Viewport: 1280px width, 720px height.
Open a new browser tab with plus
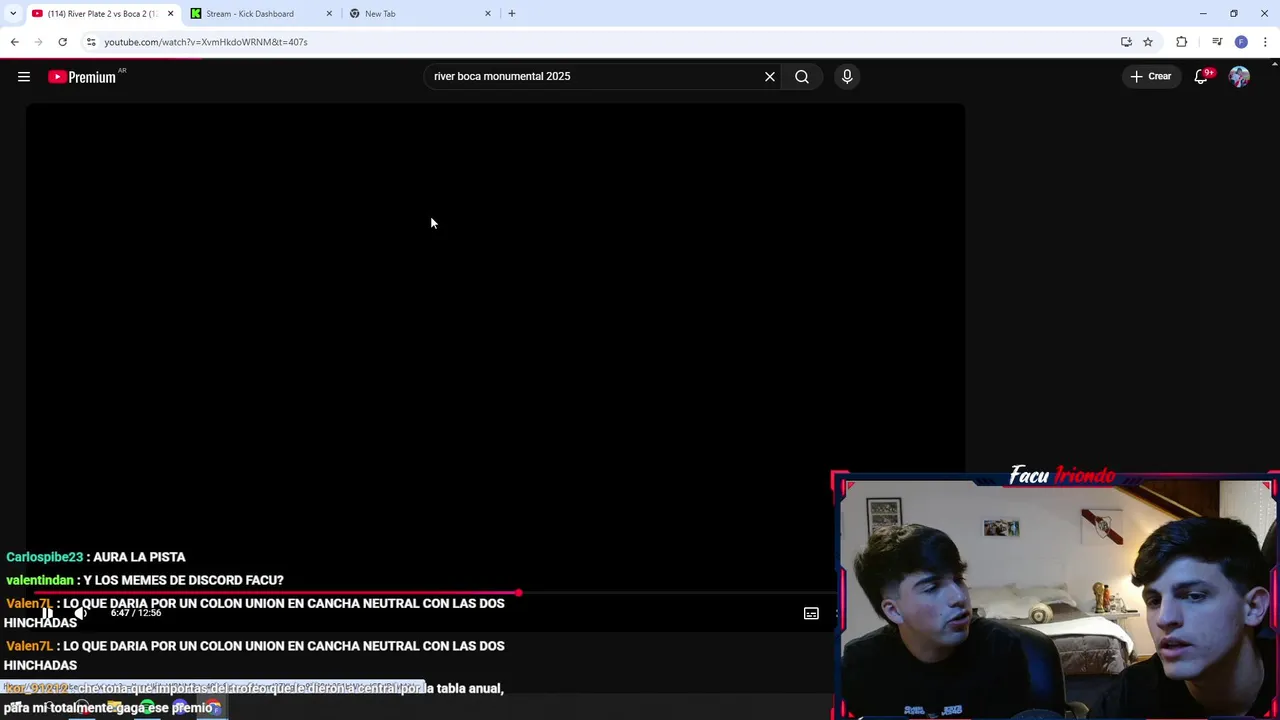512,14
